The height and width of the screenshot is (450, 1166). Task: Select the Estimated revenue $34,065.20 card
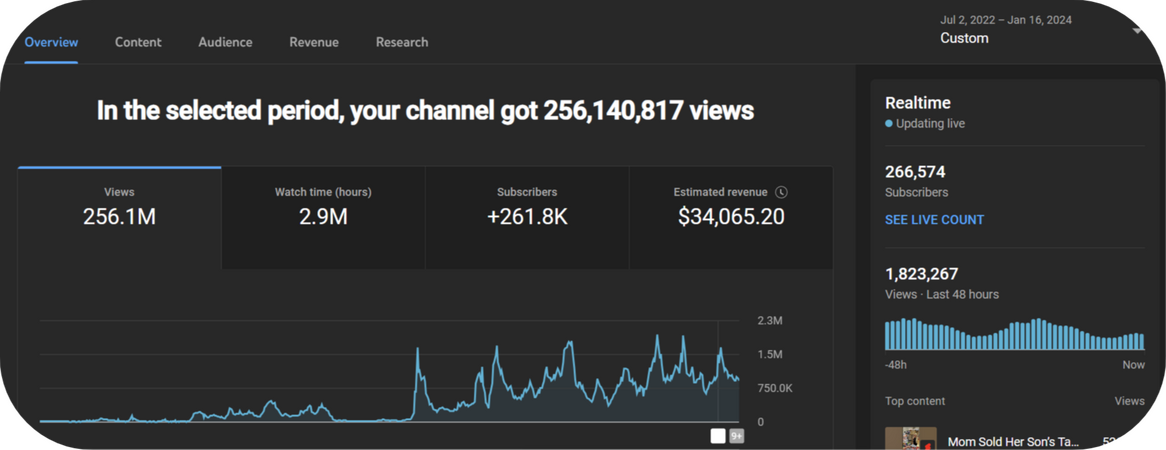coord(731,217)
